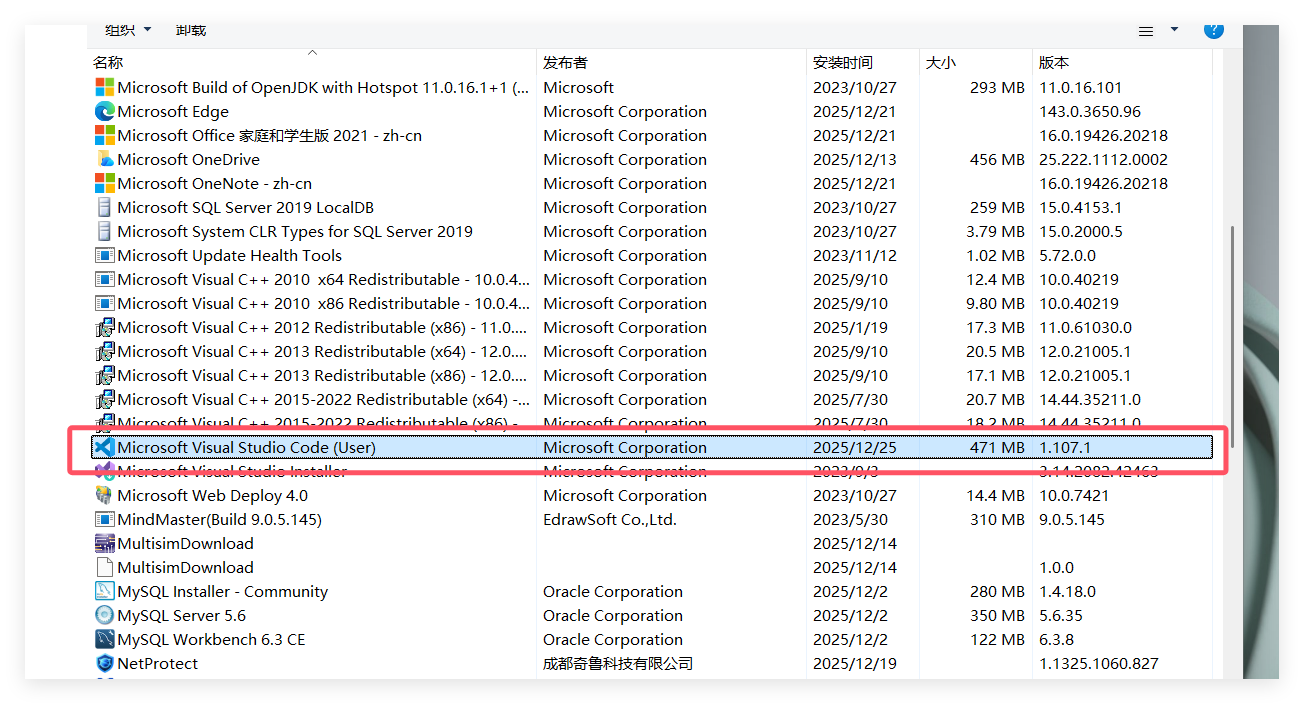Viewport: 1304px width, 704px height.
Task: Click 卸载 to uninstall the selected program
Action: [x=190, y=30]
